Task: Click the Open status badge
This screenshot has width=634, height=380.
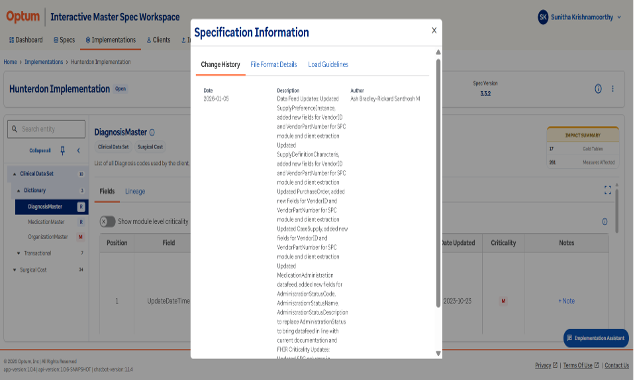Action: click(x=120, y=89)
